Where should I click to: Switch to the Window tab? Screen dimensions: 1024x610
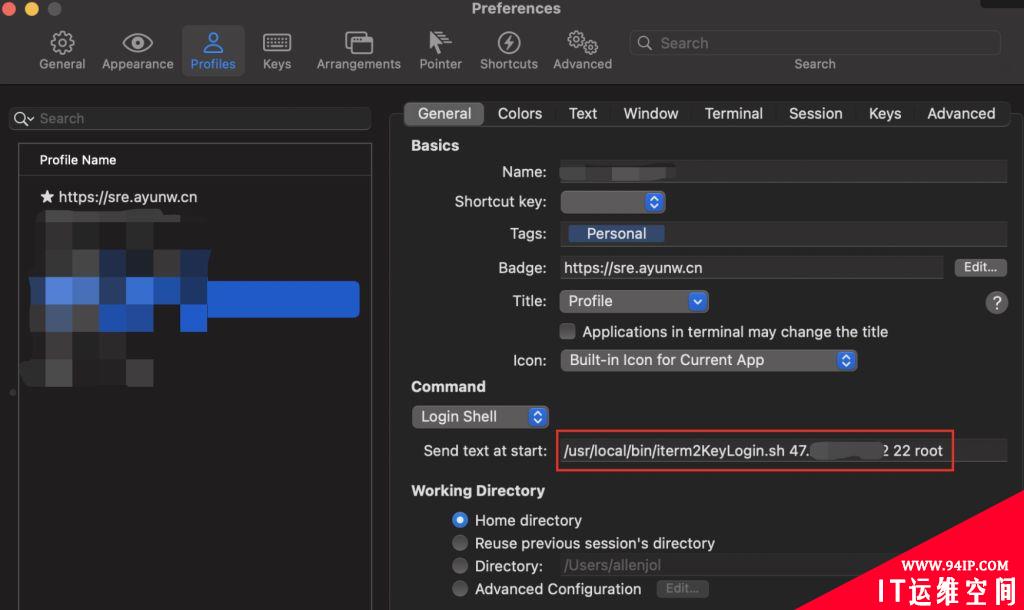tap(650, 114)
